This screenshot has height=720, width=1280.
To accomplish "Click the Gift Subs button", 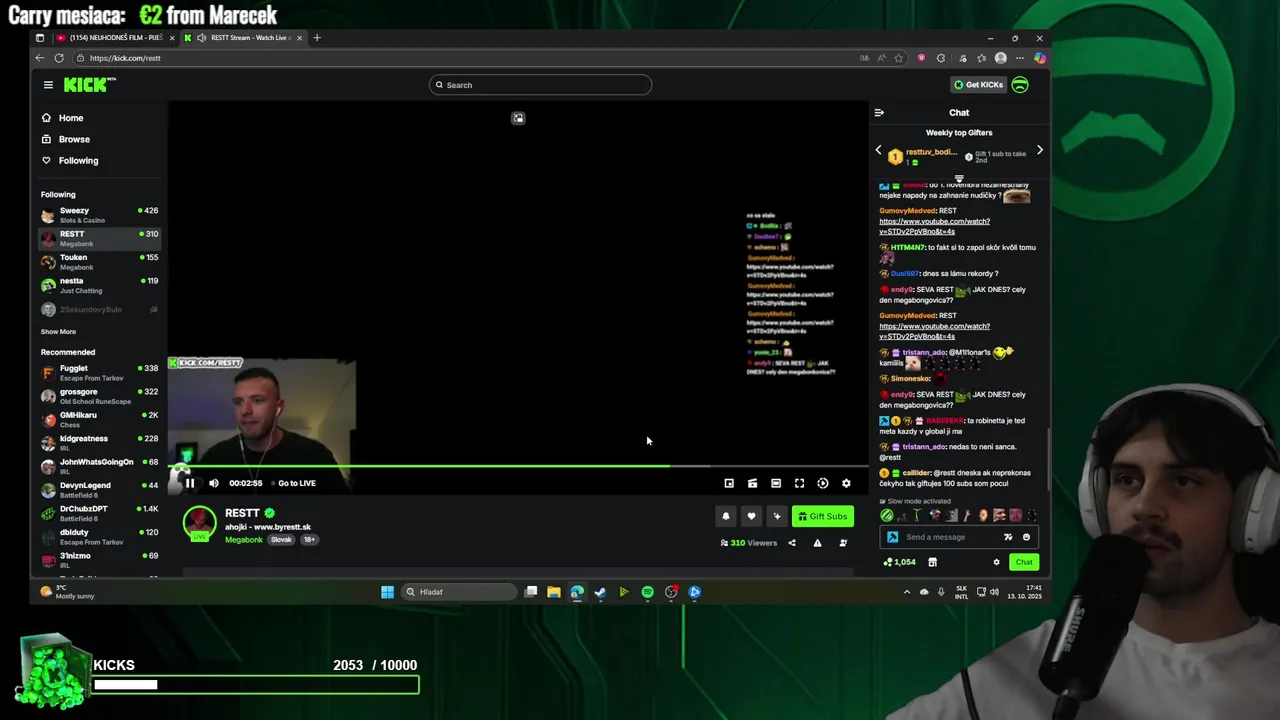I will coord(822,516).
